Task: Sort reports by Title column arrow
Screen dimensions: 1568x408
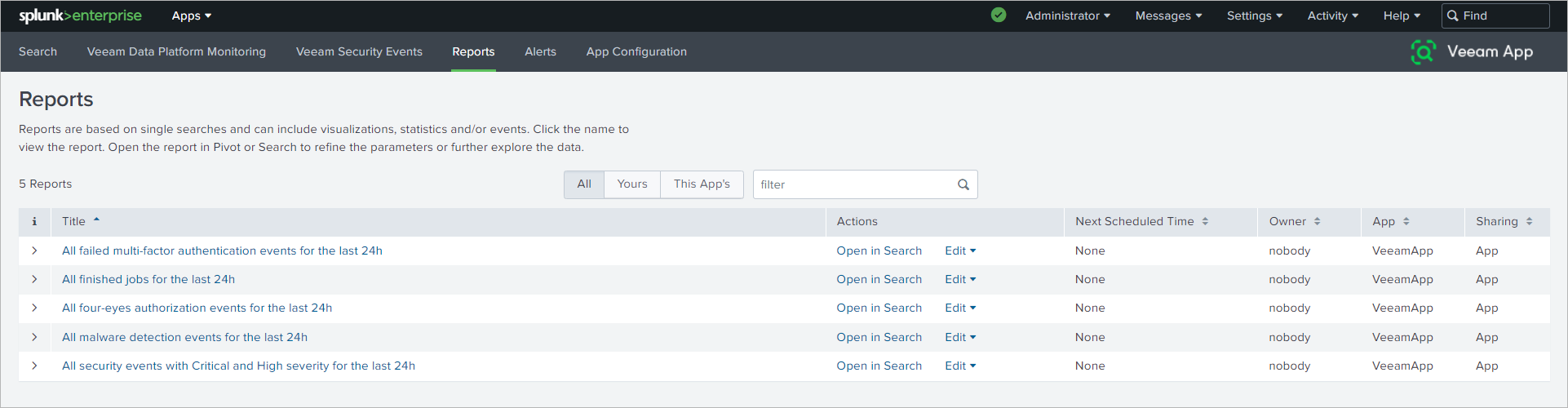Action: pyautogui.click(x=96, y=220)
